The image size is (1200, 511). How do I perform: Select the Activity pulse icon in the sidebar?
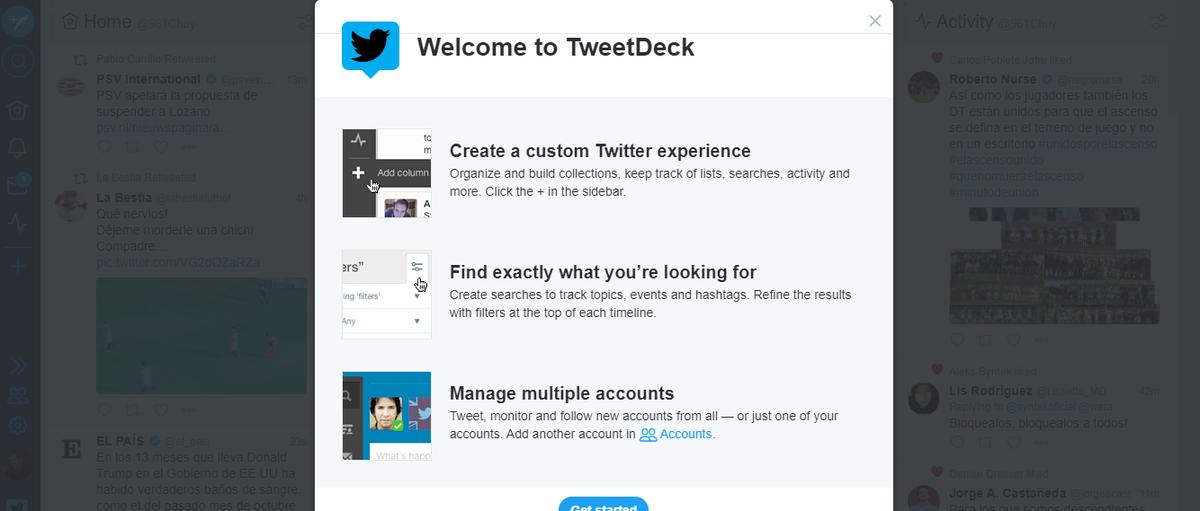pyautogui.click(x=17, y=223)
